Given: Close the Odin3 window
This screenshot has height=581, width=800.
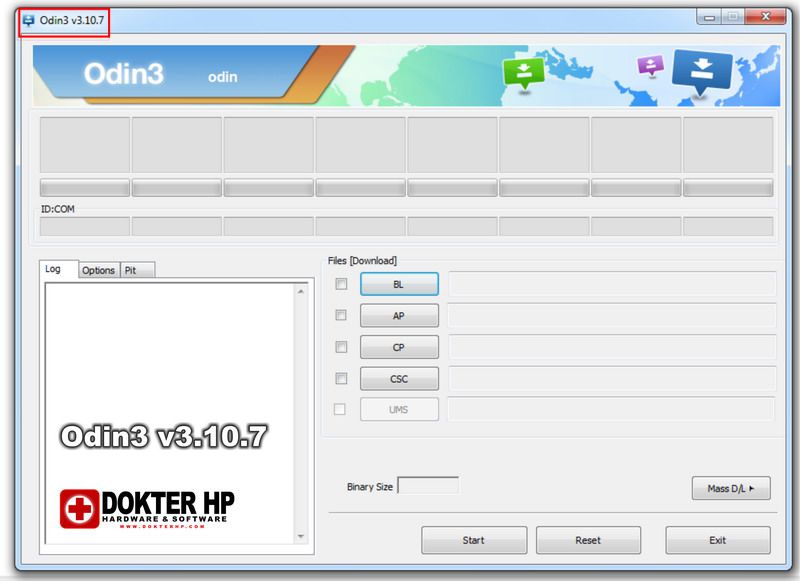Looking at the screenshot, I should (765, 17).
